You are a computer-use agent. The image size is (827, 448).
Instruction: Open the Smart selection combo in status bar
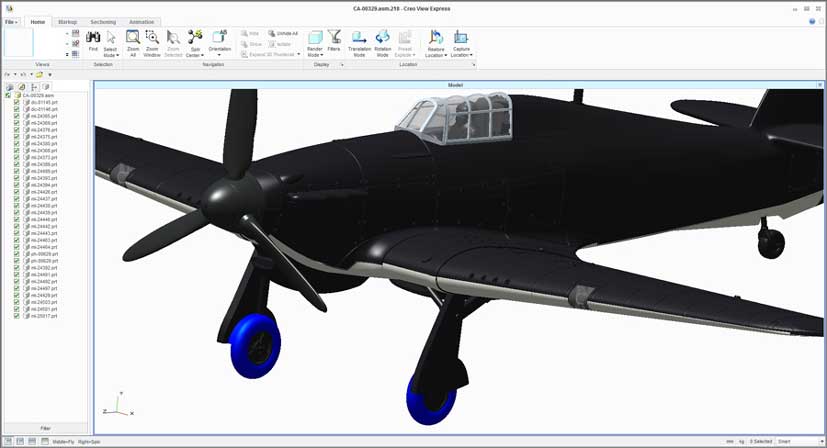click(800, 441)
